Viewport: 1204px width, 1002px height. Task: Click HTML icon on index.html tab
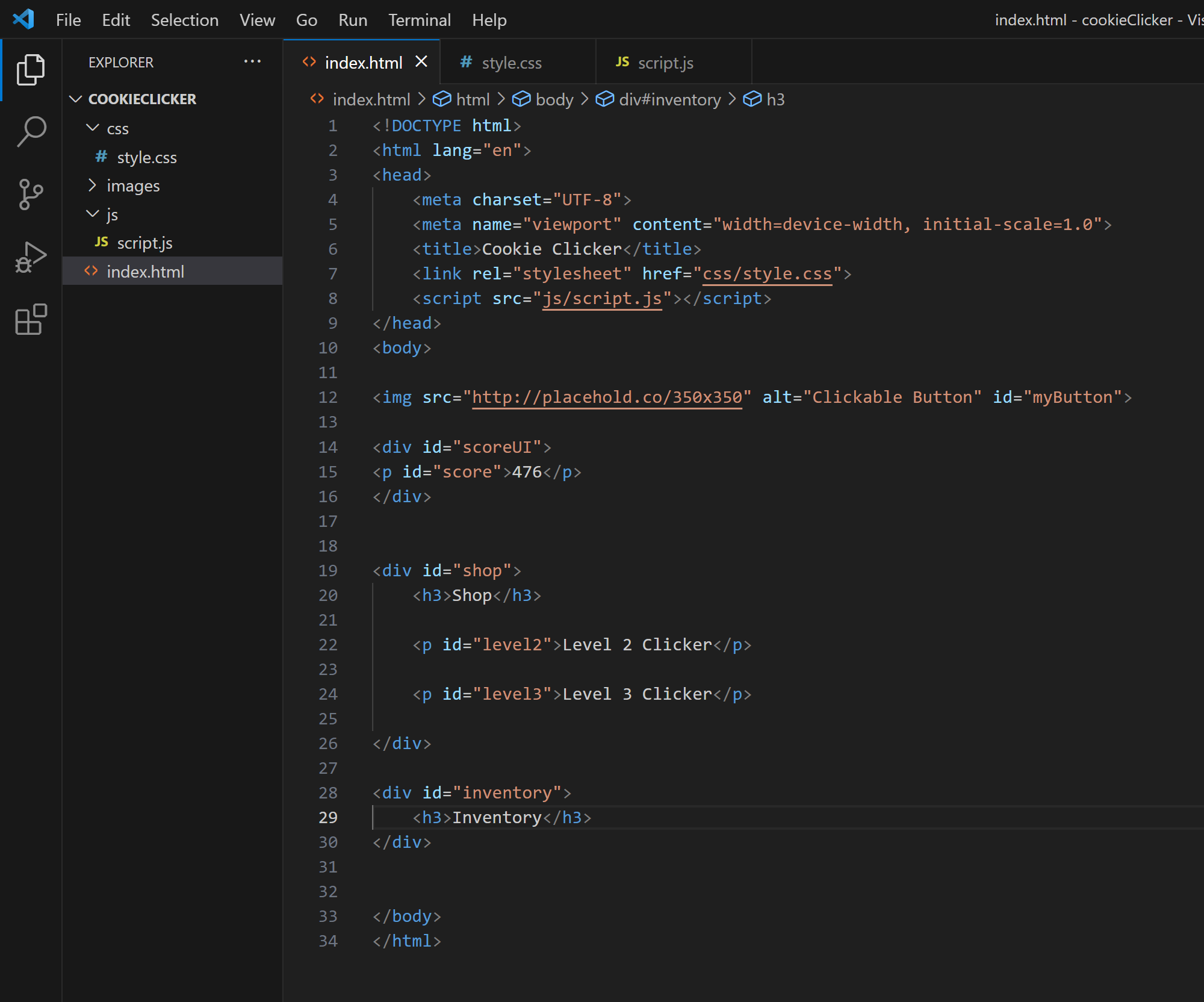click(309, 61)
